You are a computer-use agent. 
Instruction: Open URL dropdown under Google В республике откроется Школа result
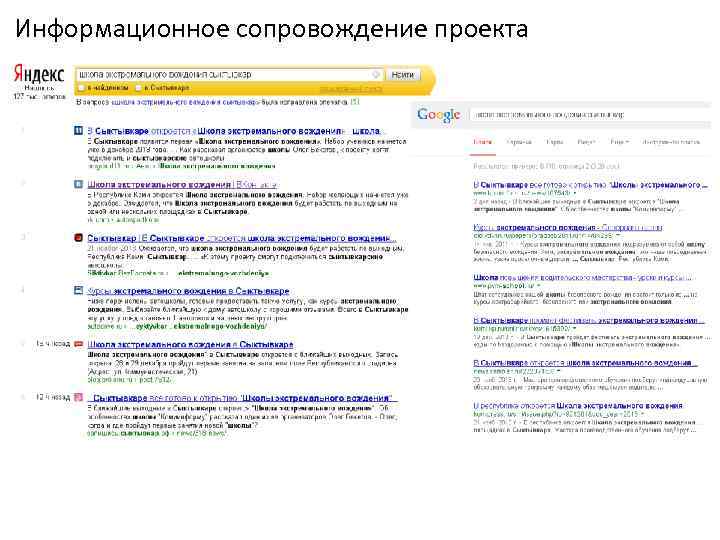641,414
